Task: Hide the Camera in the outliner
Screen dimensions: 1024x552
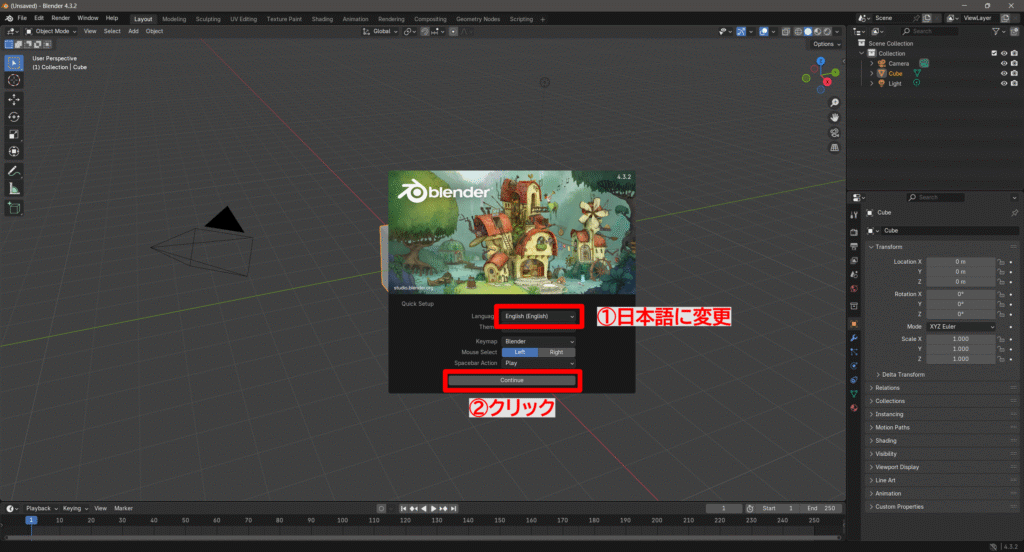Action: click(1004, 63)
